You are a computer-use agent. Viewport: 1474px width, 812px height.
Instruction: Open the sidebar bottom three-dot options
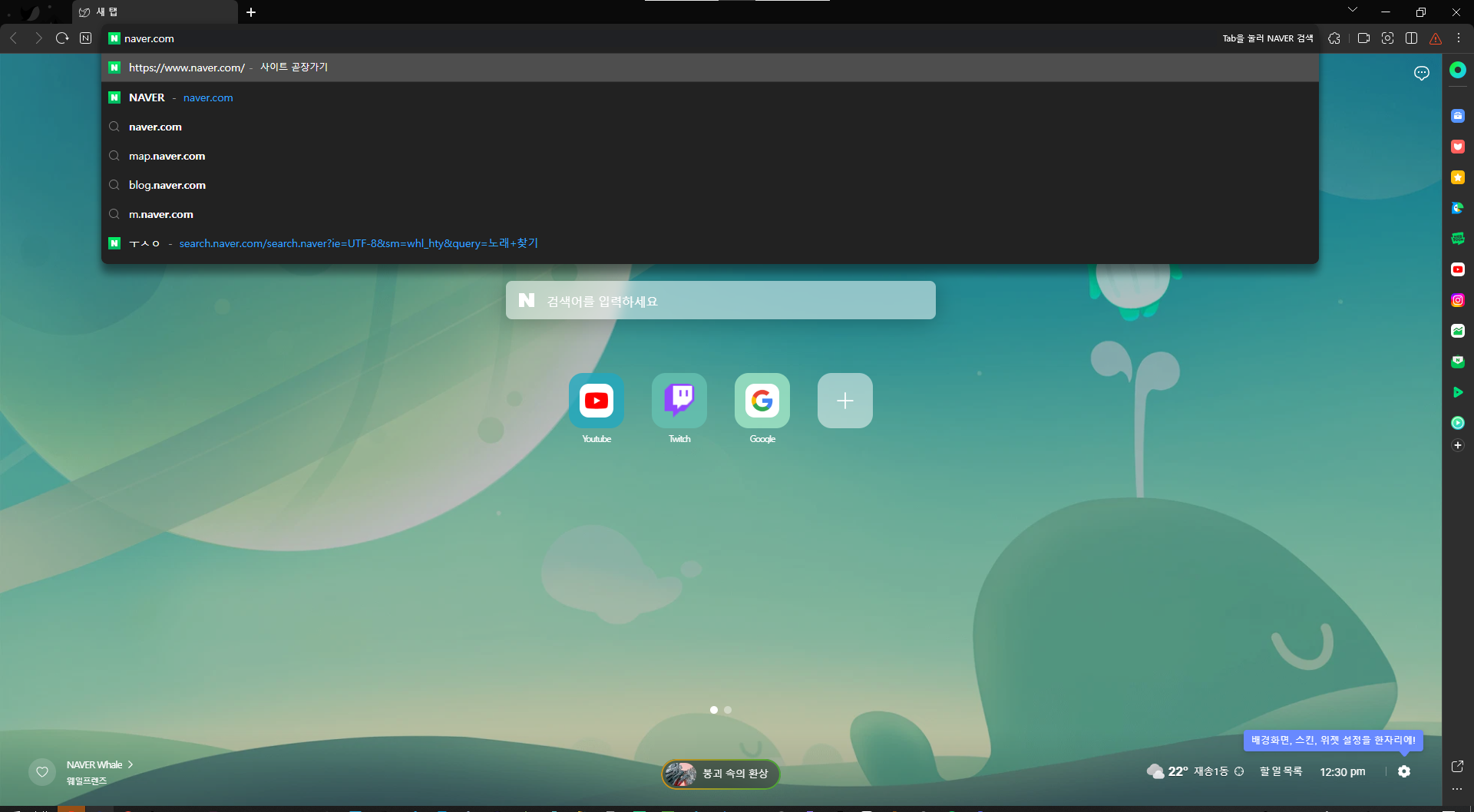click(1457, 789)
